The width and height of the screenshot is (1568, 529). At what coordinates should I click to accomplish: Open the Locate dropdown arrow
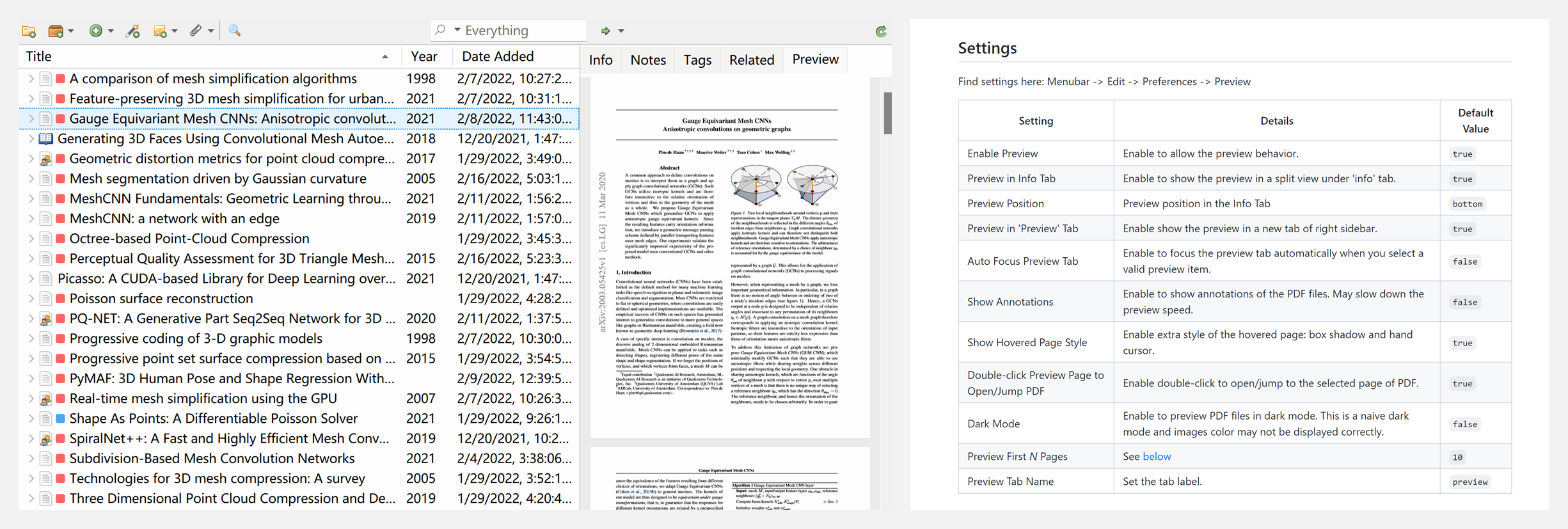tap(621, 31)
